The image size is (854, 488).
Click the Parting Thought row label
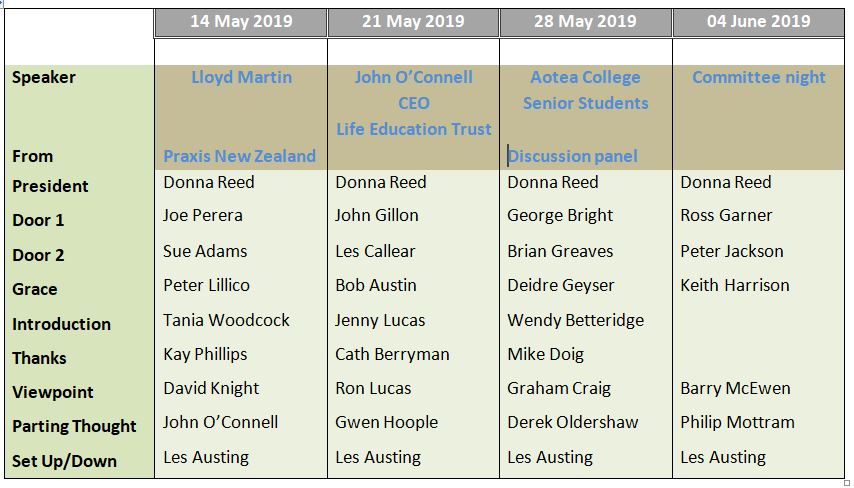click(74, 426)
